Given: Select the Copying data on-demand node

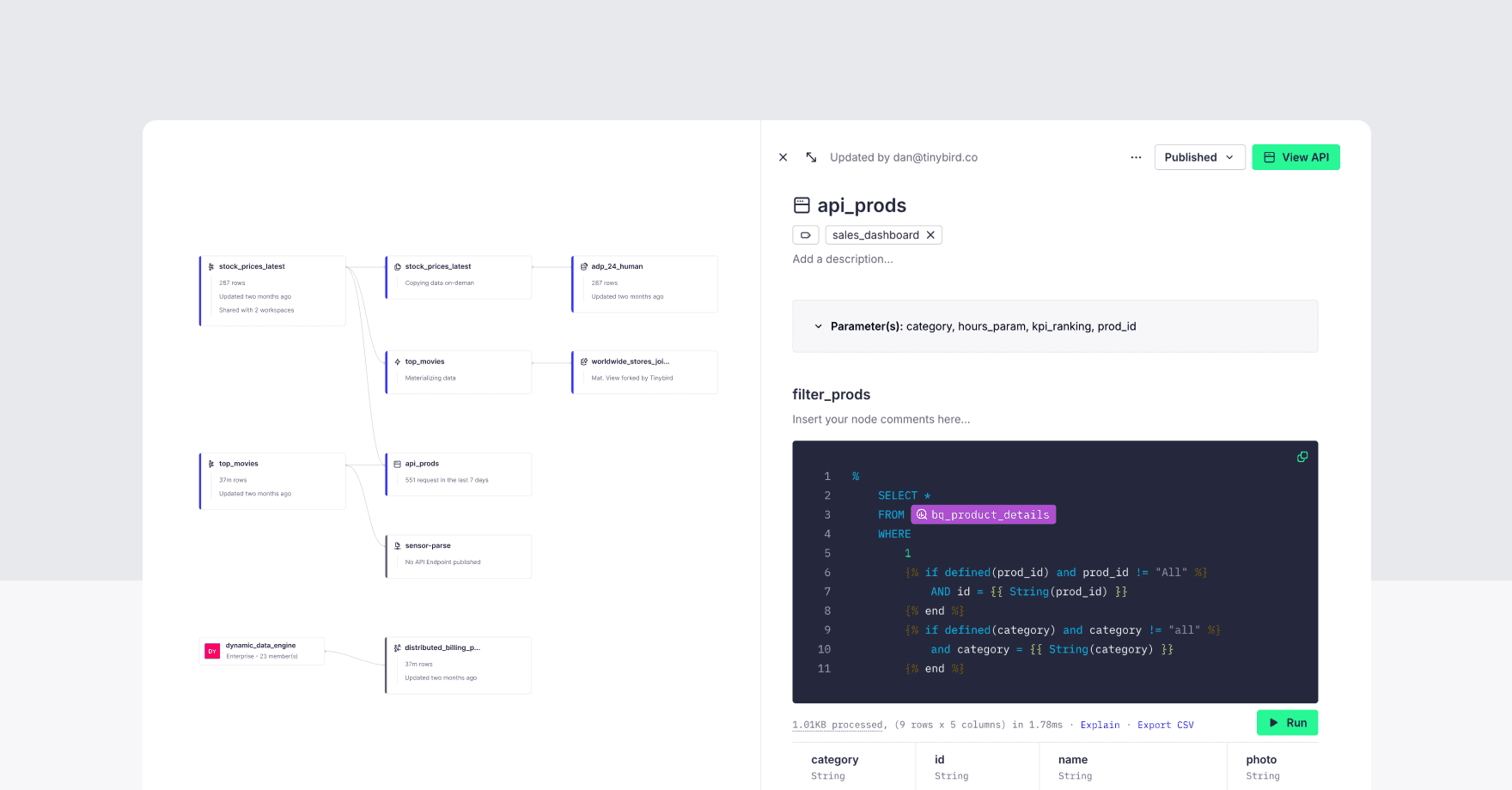Looking at the screenshot, I should 459,277.
